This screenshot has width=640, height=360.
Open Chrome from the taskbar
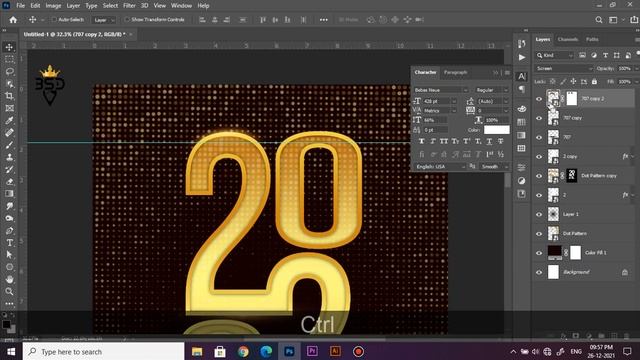243,351
